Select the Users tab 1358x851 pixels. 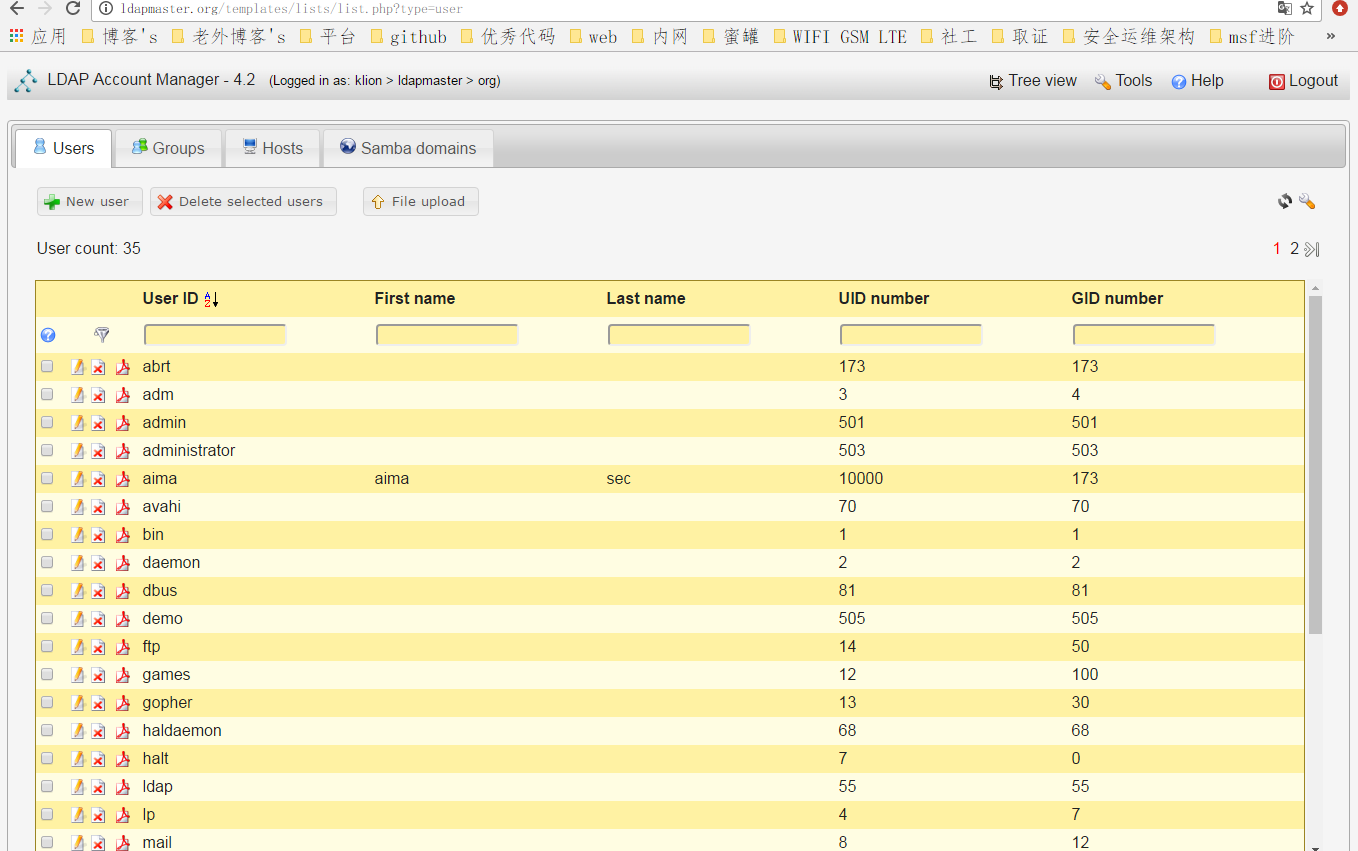click(63, 148)
